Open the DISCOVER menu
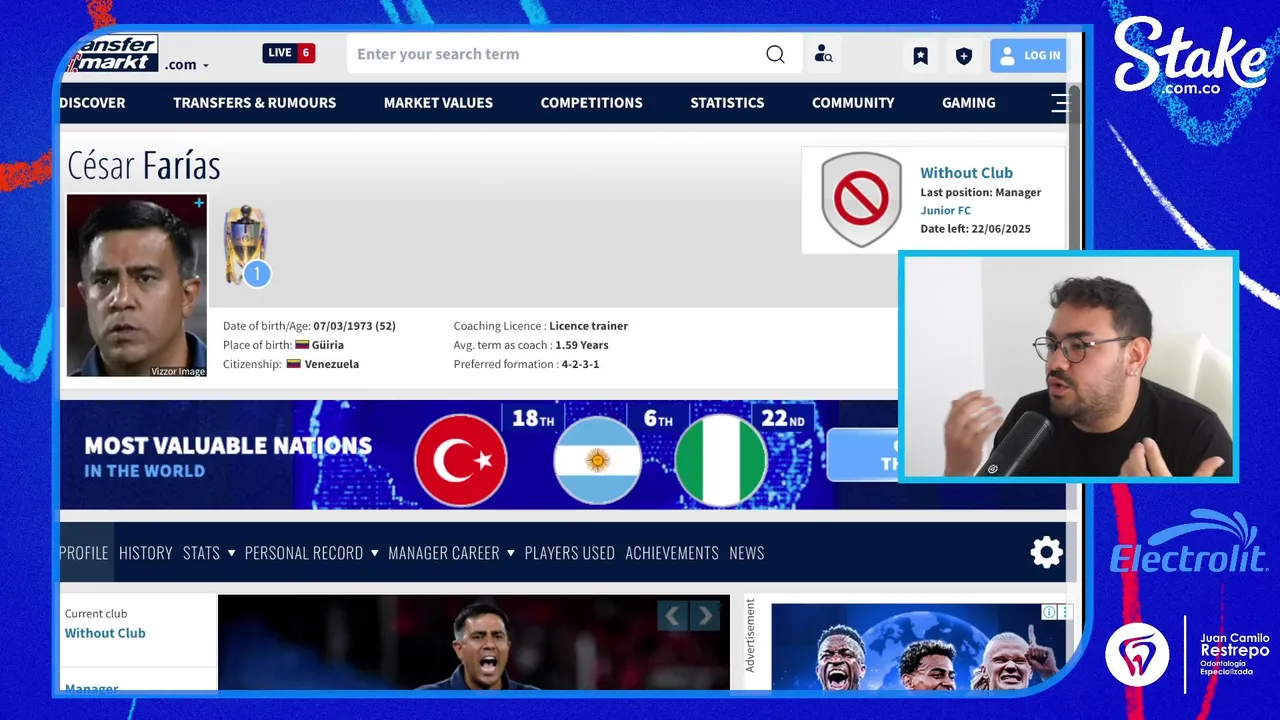The width and height of the screenshot is (1280, 720). coord(93,102)
